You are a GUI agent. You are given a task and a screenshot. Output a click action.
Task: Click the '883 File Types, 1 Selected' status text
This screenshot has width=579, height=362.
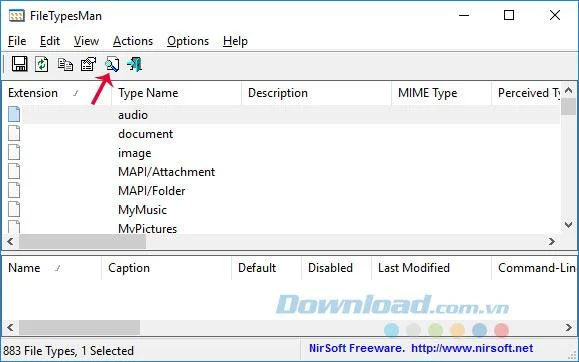click(69, 351)
